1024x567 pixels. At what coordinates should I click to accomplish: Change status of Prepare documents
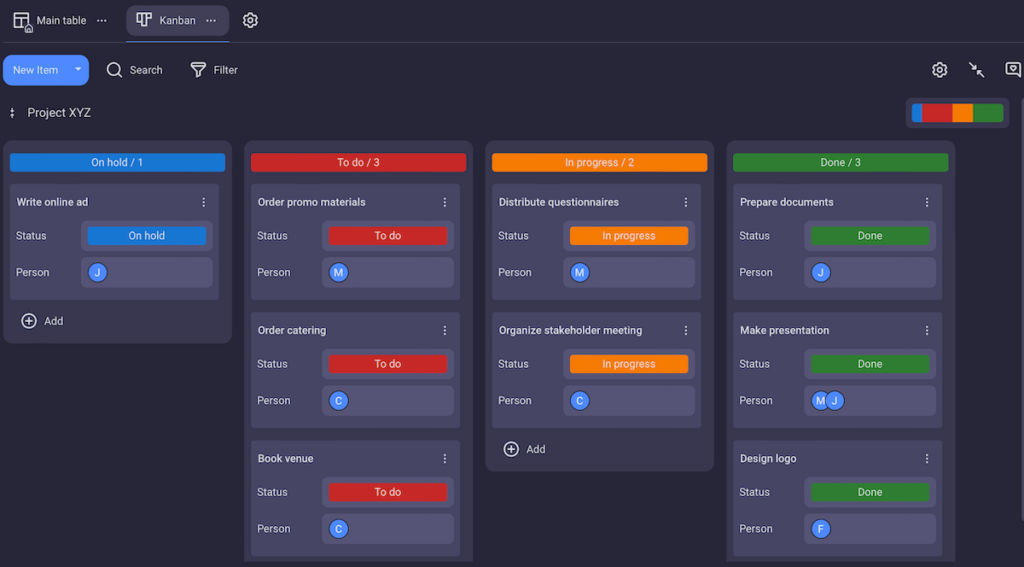point(870,236)
